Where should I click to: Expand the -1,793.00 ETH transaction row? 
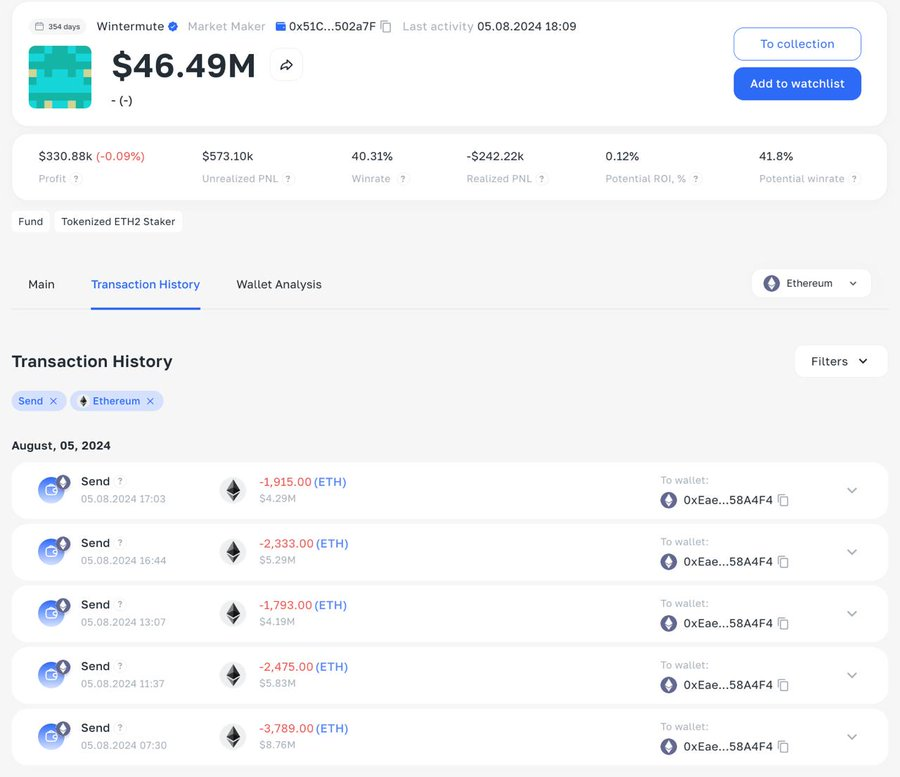(x=852, y=613)
